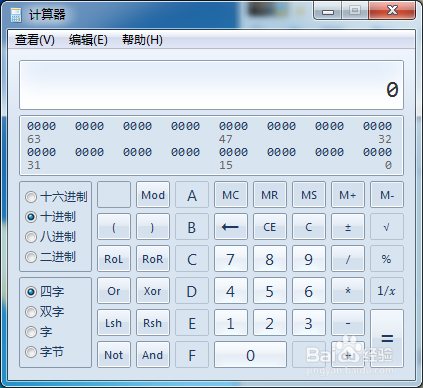Click the reciprocal 1/x key
Screen dimensions: 423x388
pos(387,291)
